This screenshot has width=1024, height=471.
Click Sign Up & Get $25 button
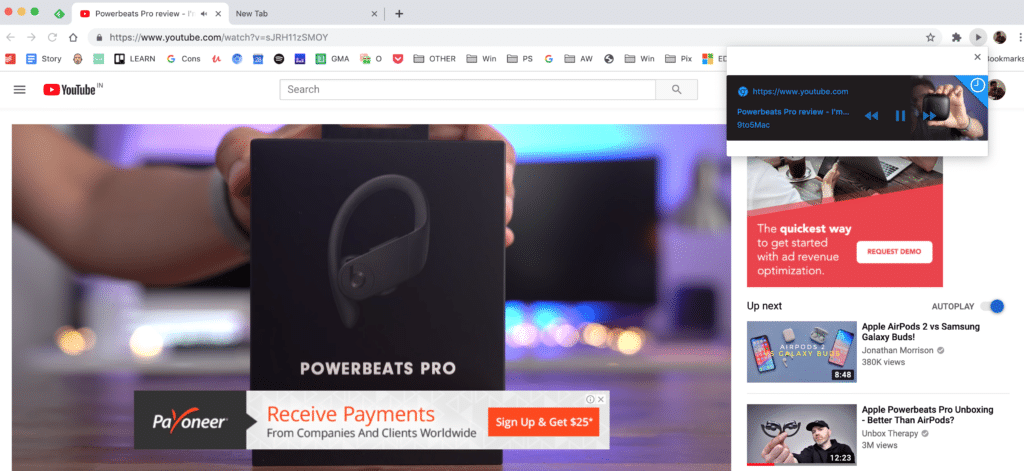click(x=543, y=422)
